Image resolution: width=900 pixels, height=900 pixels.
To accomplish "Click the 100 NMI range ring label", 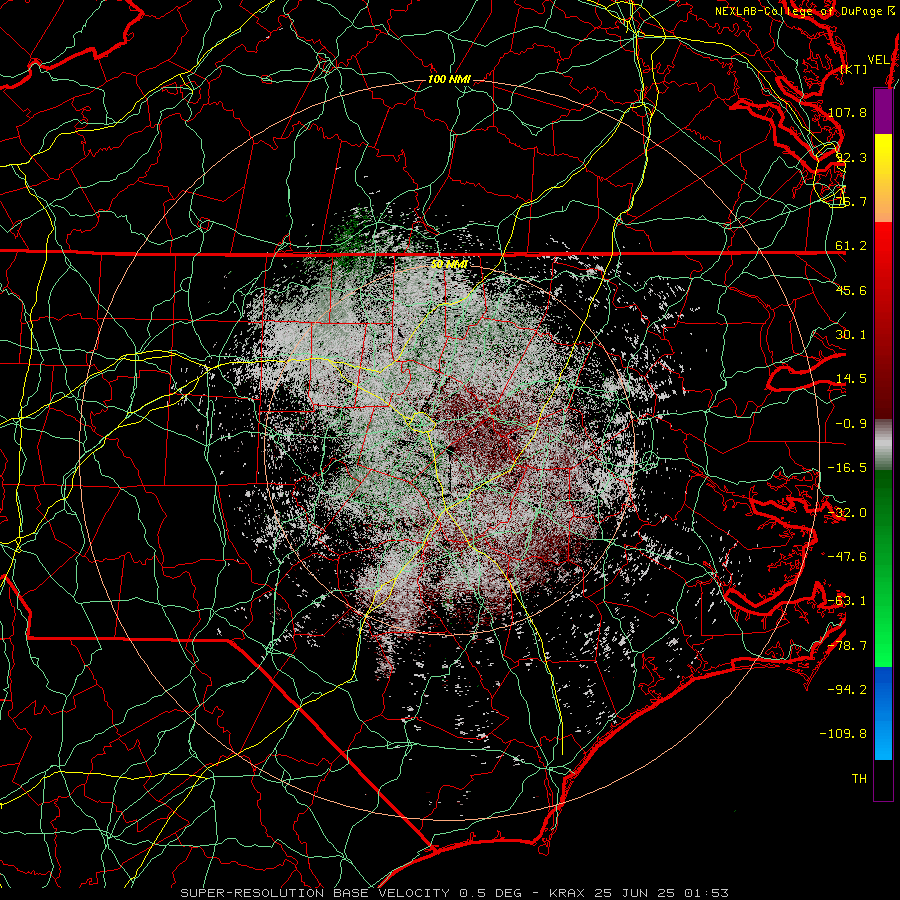I will click(x=449, y=79).
